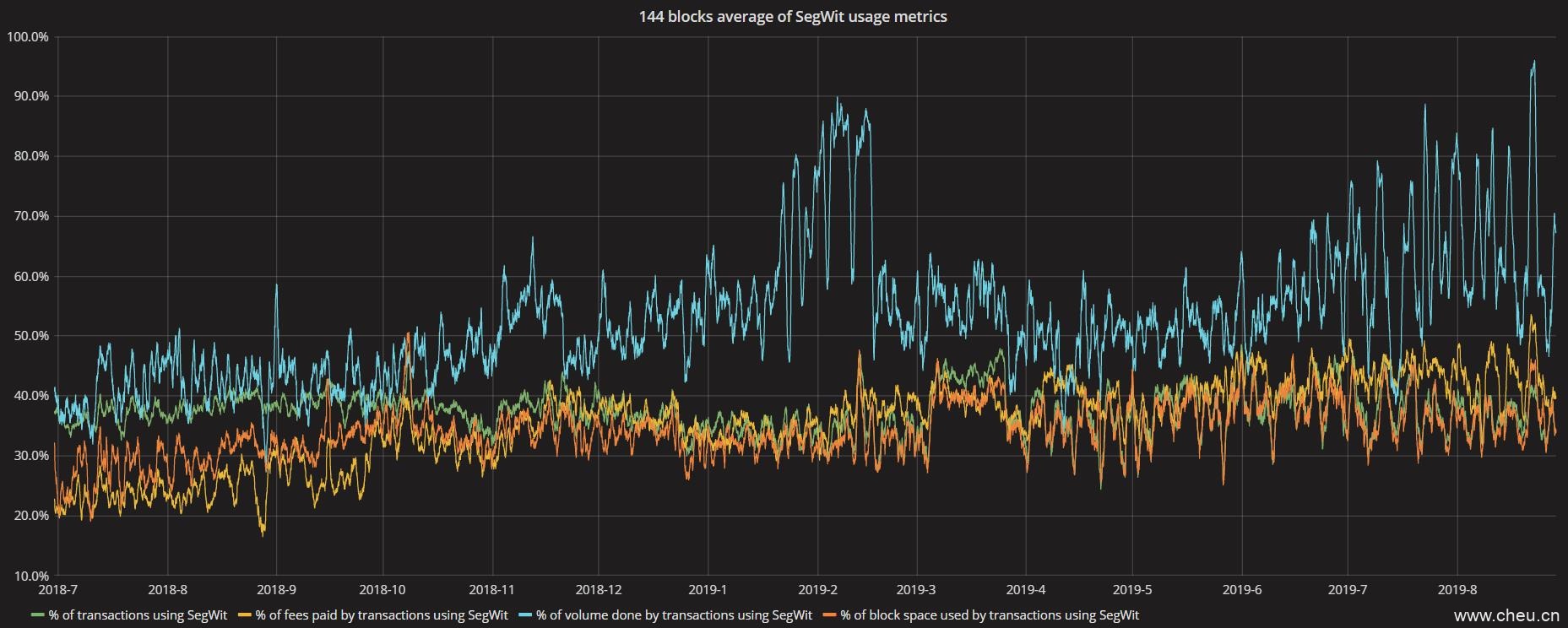Click the 2019-8 x-axis date label
The image size is (1568, 628).
pyautogui.click(x=1457, y=589)
